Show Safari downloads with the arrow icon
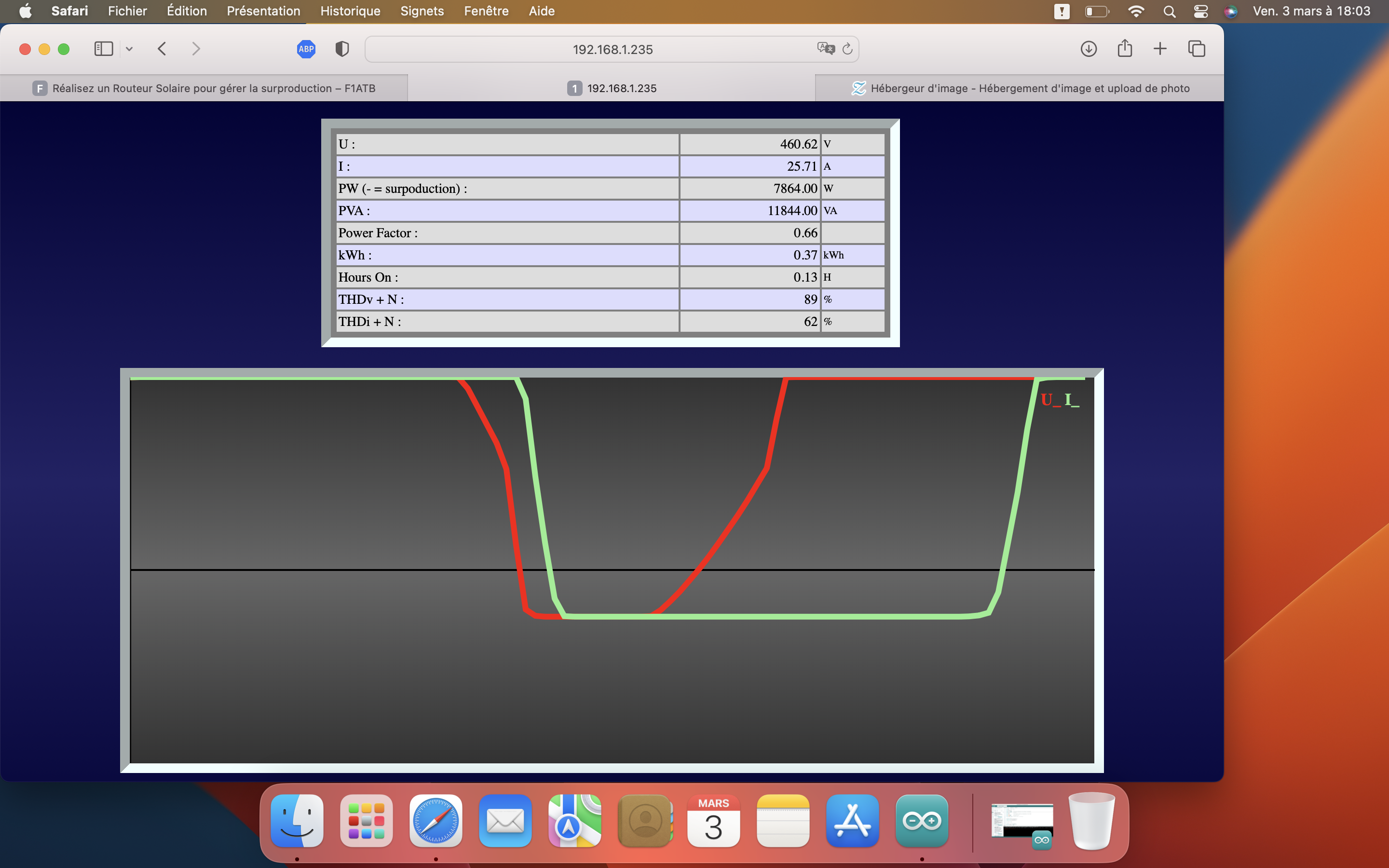The width and height of the screenshot is (1389, 868). click(1088, 49)
